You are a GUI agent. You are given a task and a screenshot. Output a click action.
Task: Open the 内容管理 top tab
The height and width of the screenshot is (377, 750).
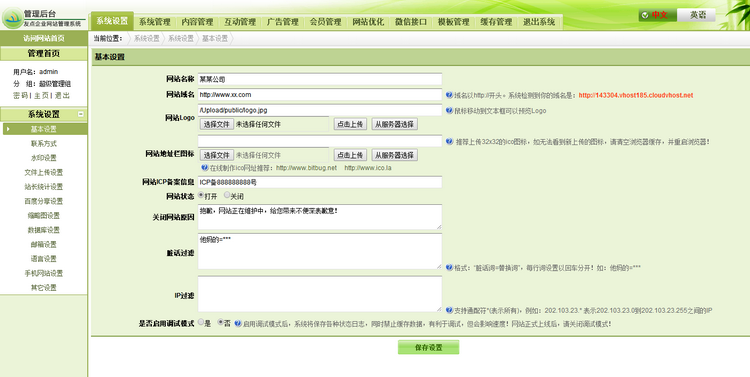pyautogui.click(x=197, y=22)
